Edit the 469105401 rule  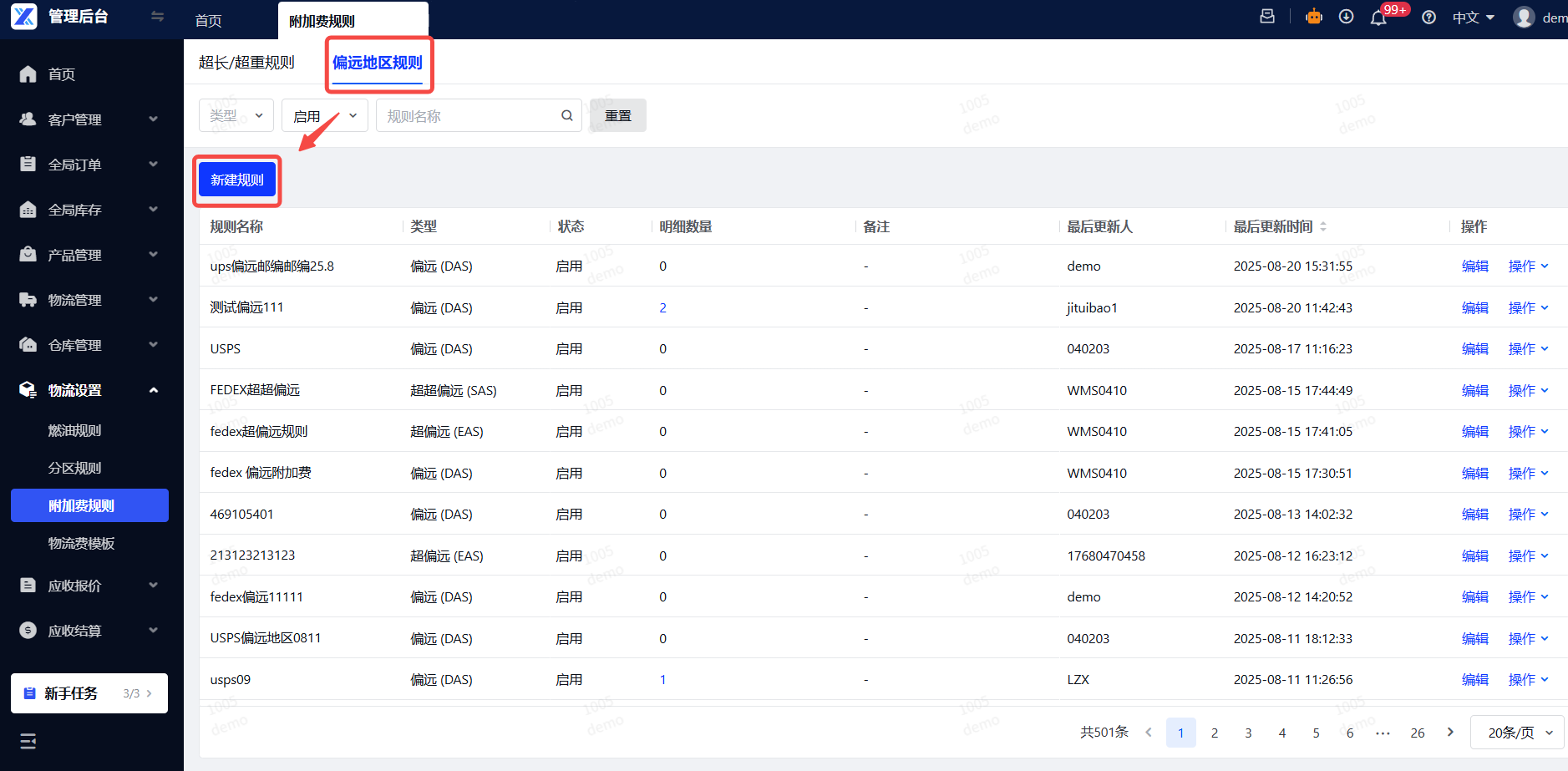(1475, 515)
